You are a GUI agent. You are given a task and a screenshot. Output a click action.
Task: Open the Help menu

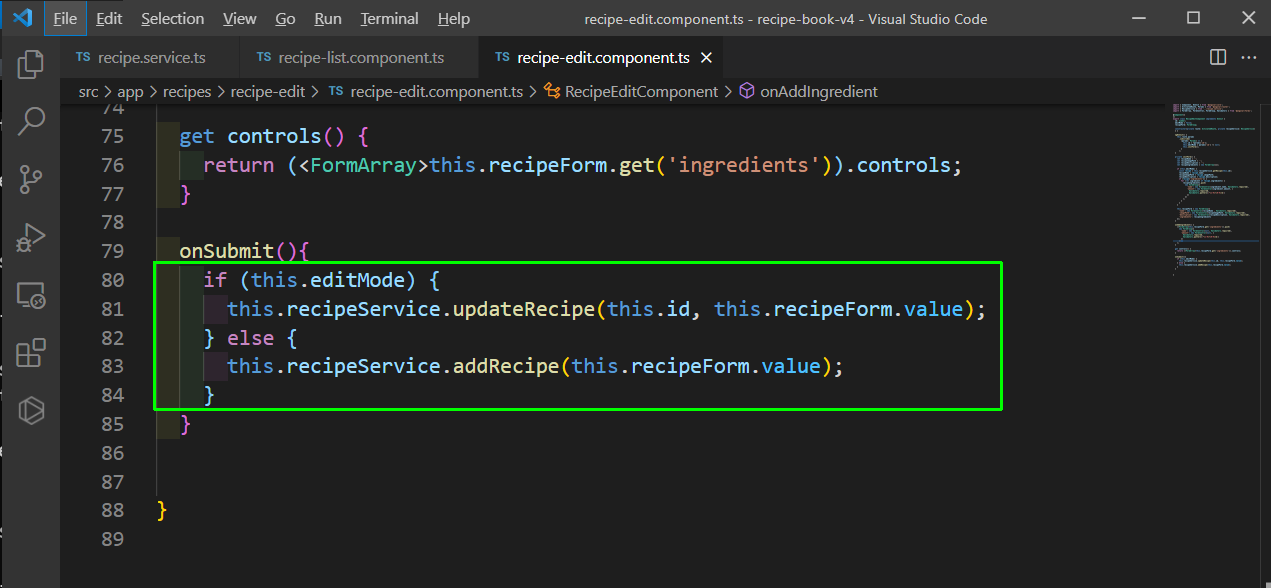pyautogui.click(x=454, y=18)
